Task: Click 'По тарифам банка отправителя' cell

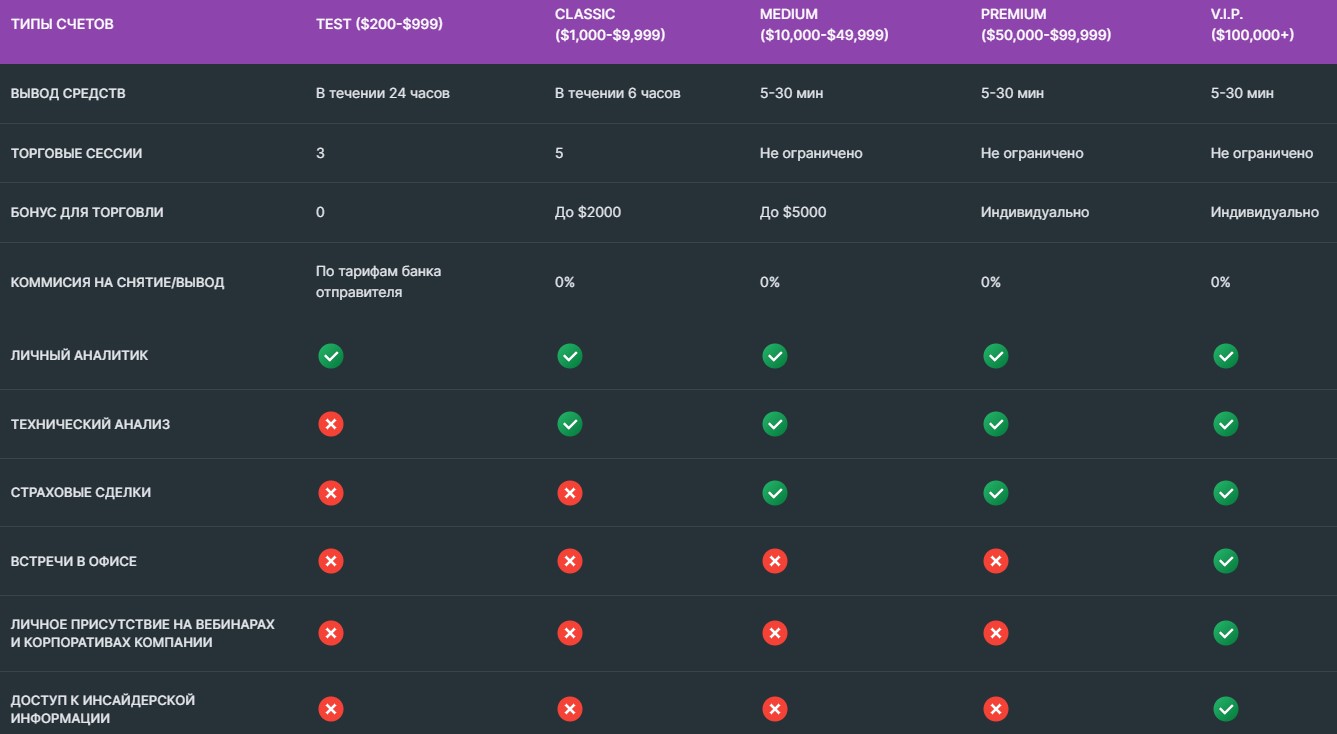Action: coord(379,282)
